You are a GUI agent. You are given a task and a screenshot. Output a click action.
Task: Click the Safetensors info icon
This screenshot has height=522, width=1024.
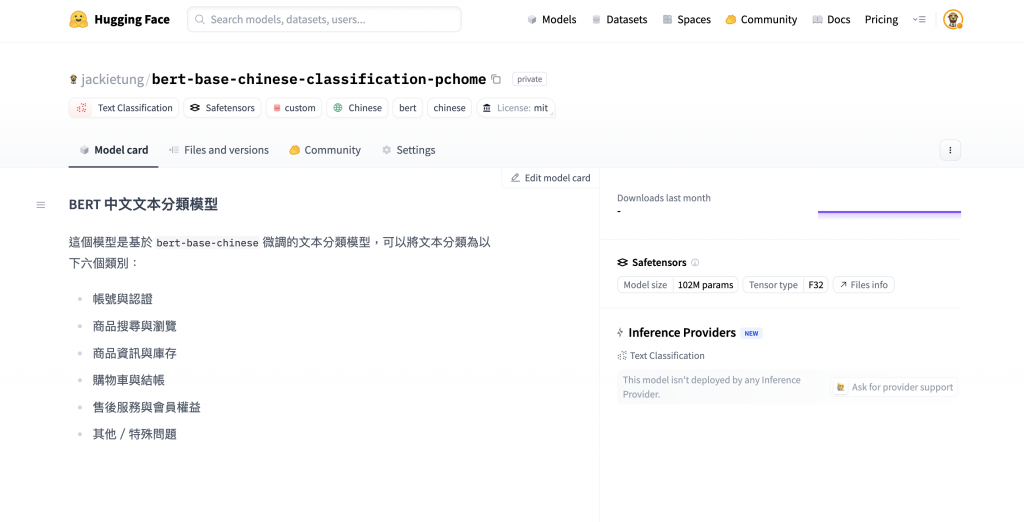[x=695, y=263]
